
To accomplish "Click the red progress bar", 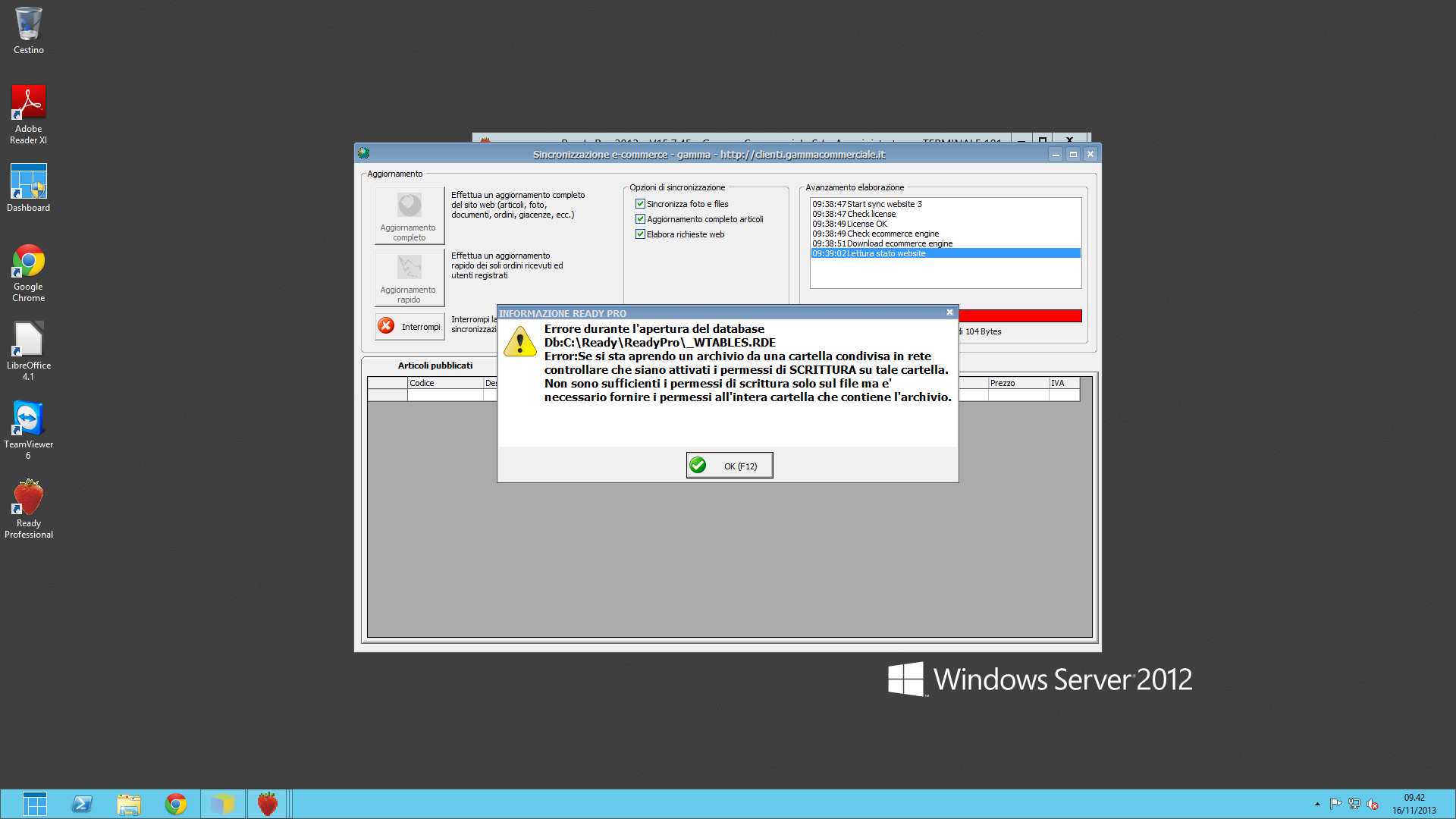I will tap(1019, 315).
